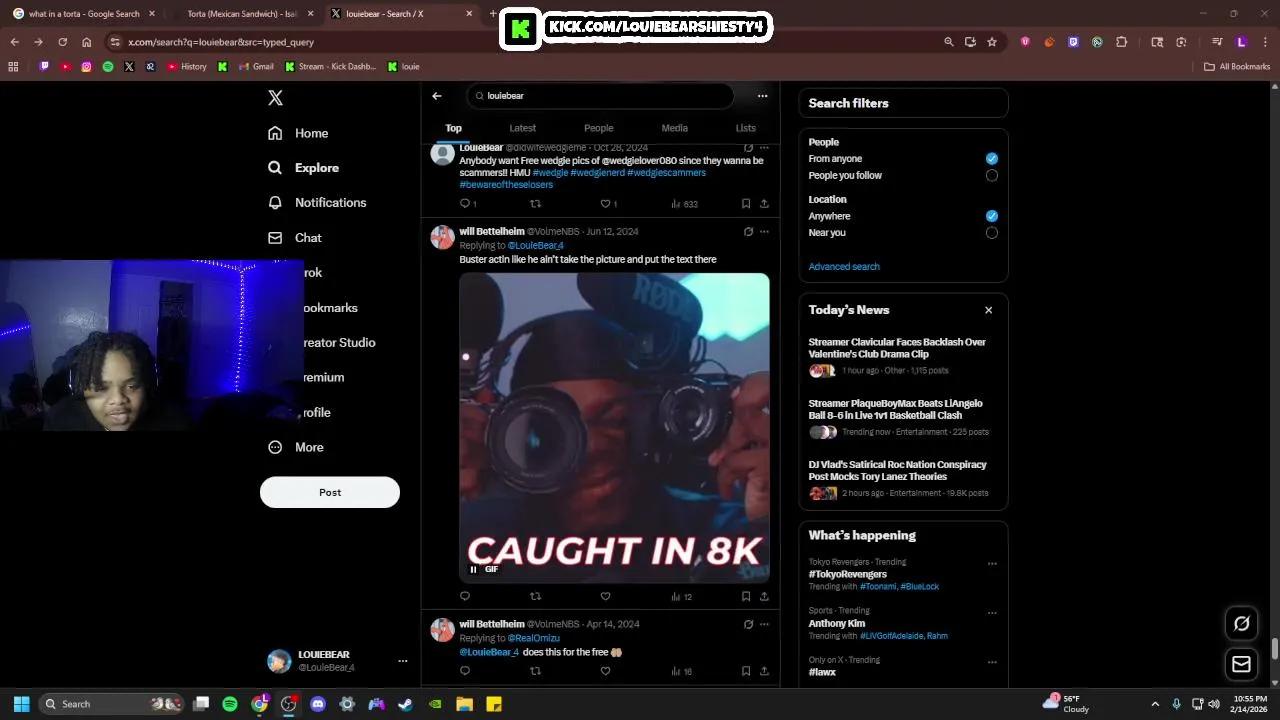Switch to the Top tab
Screen dimensions: 1280x720
(x=453, y=128)
